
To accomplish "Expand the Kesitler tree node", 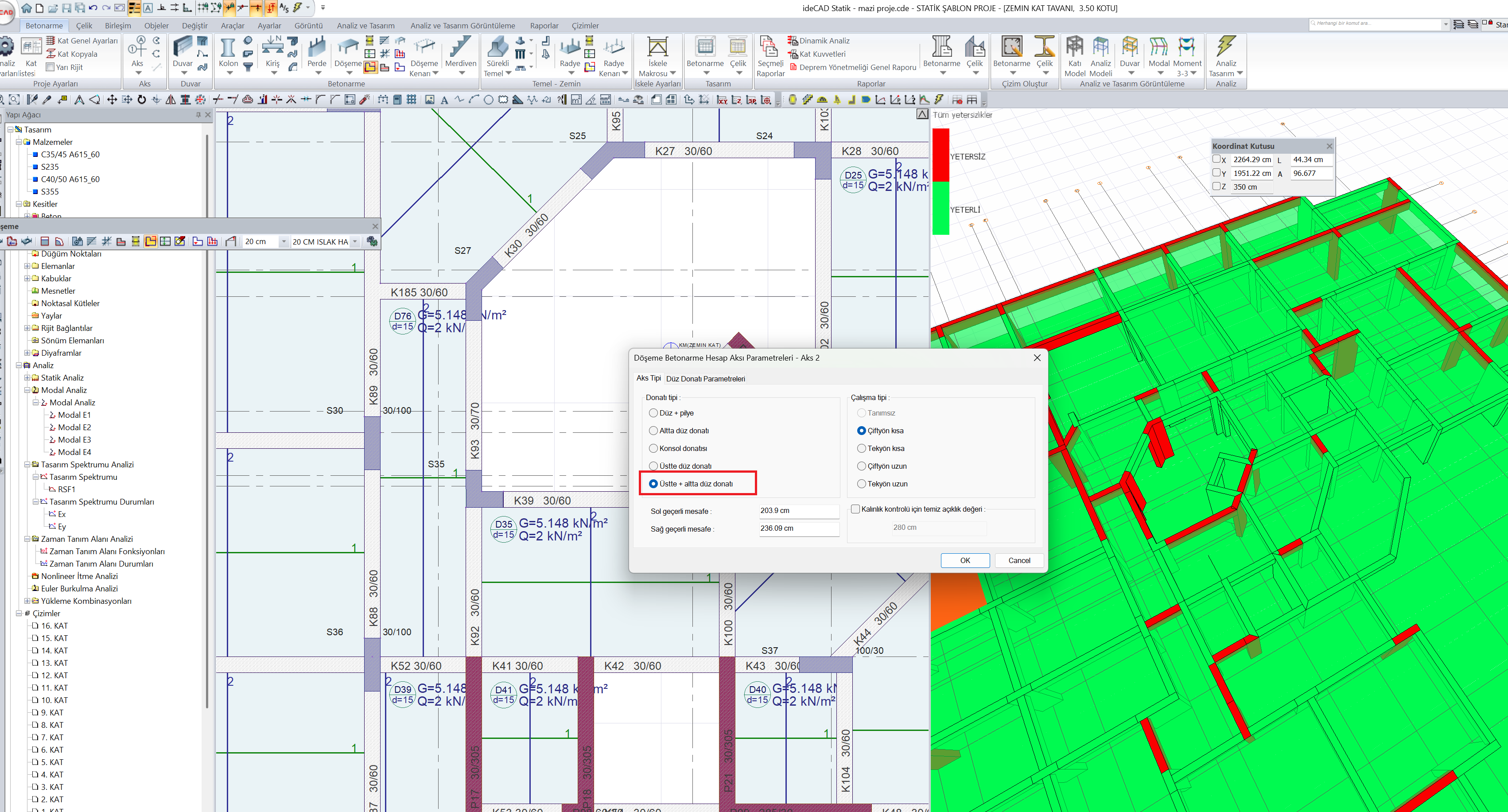I will [19, 204].
